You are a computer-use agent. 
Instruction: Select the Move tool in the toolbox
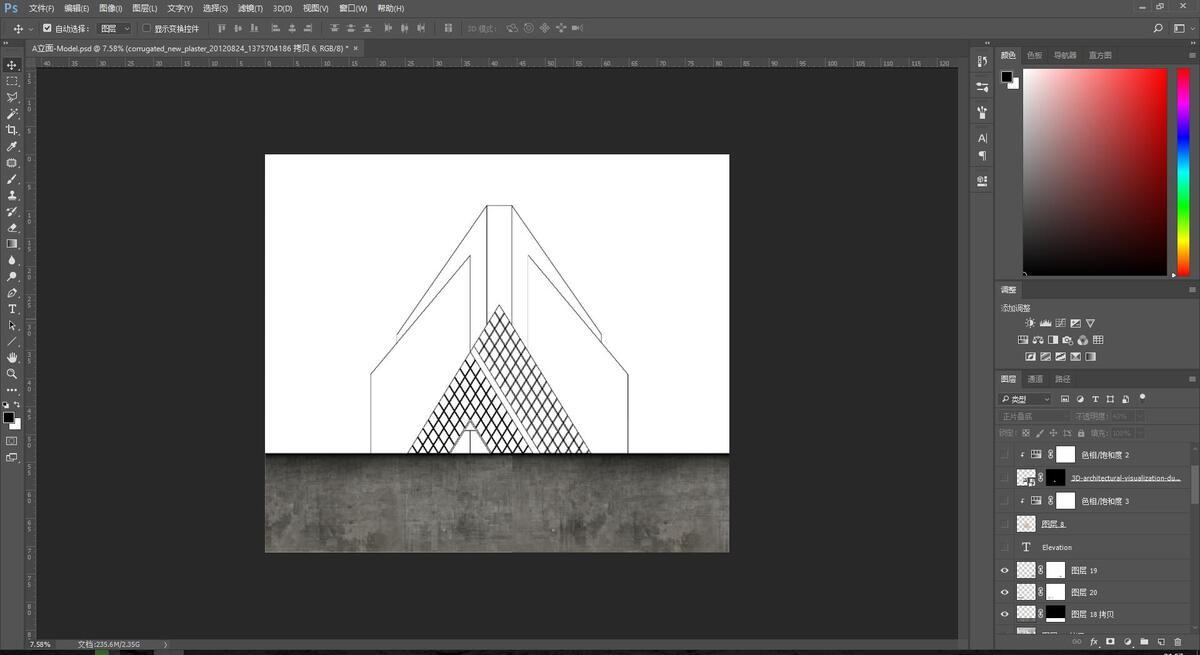click(x=12, y=64)
